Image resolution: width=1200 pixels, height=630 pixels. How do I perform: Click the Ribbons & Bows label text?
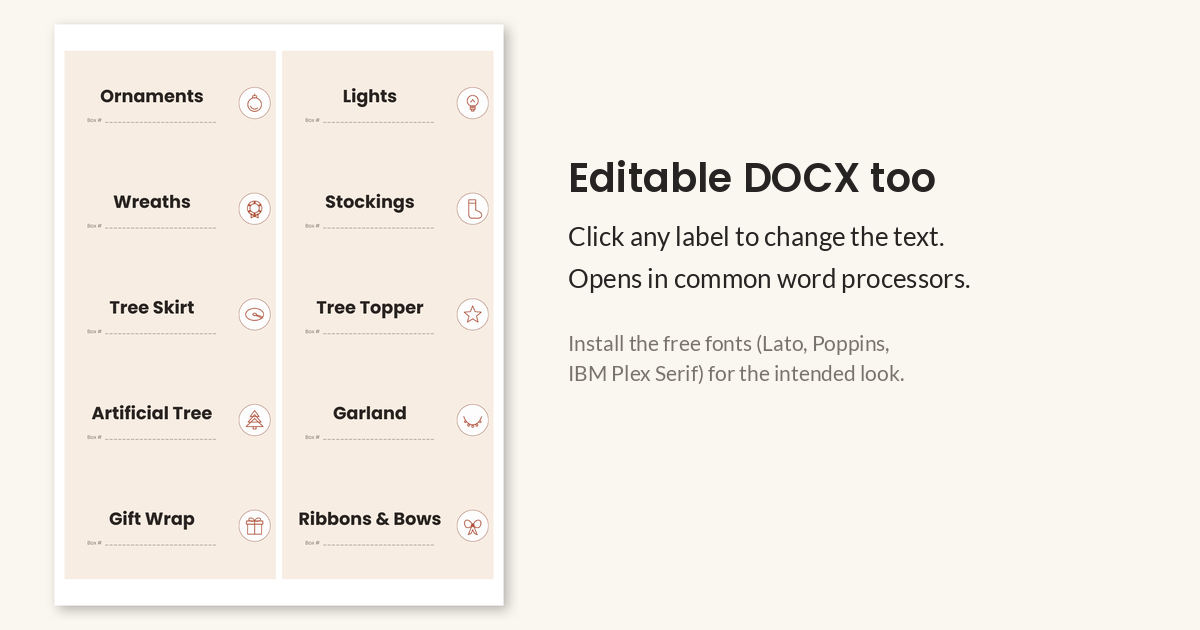(370, 519)
